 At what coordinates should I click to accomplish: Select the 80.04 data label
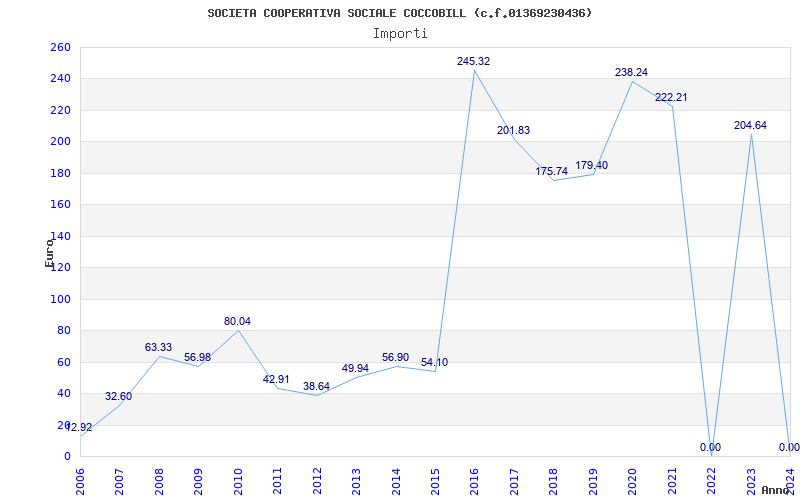point(237,321)
